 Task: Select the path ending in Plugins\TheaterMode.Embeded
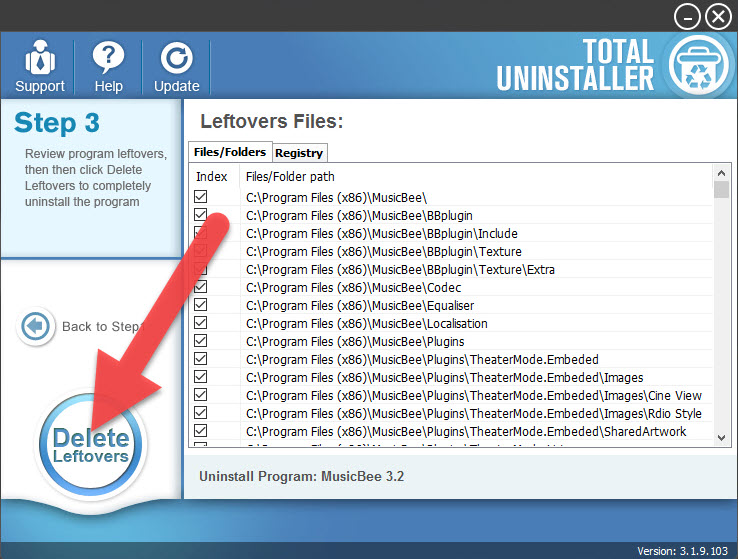pyautogui.click(x=422, y=359)
